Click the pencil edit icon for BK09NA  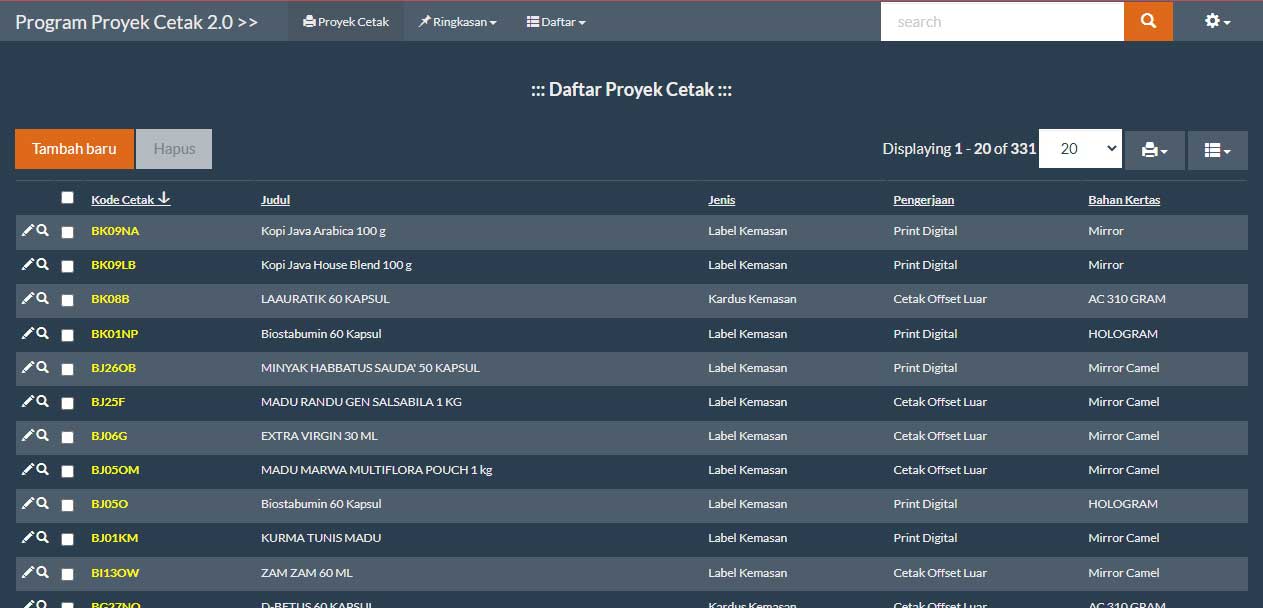(x=27, y=230)
